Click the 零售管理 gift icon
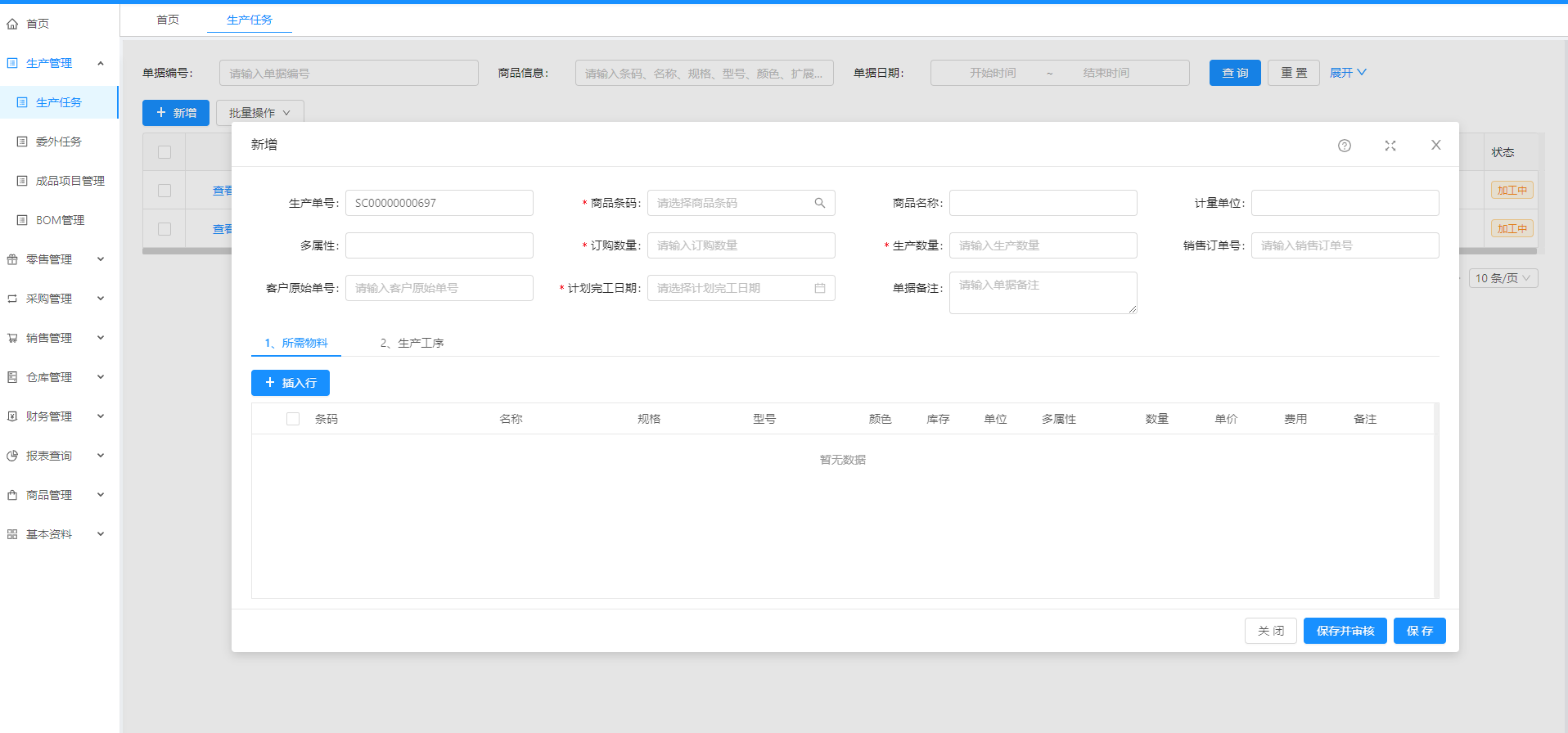This screenshot has width=1568, height=733. click(x=12, y=259)
